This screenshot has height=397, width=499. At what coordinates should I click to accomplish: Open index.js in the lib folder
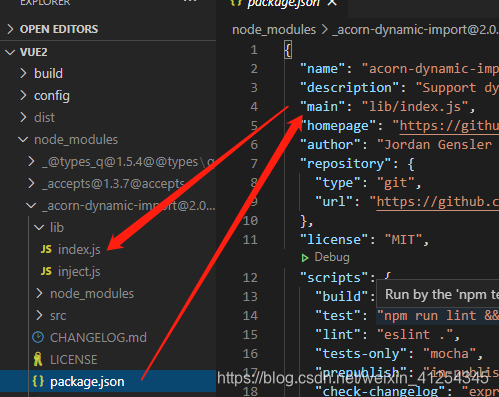(x=79, y=249)
